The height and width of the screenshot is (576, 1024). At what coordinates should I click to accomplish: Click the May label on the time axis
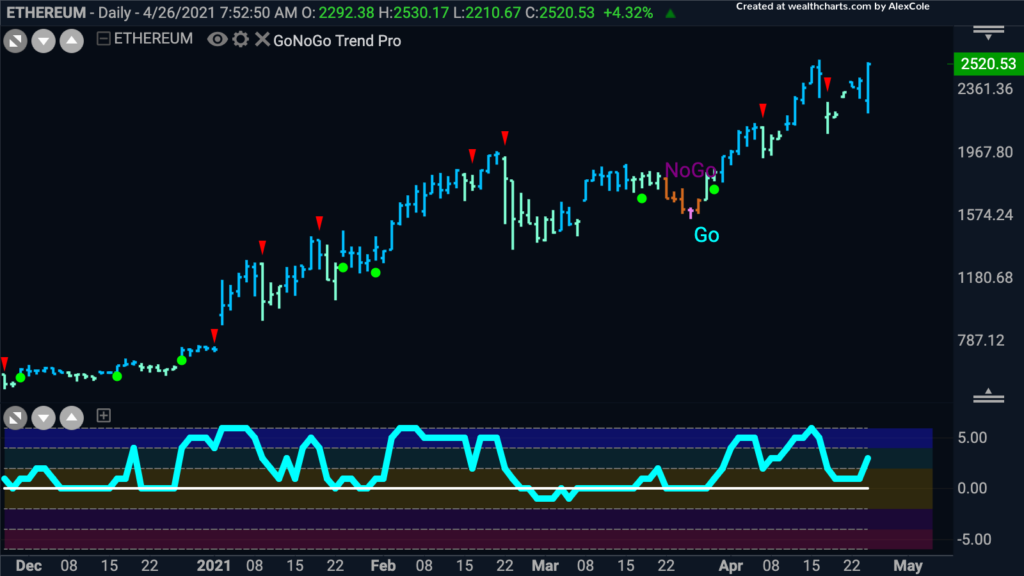click(908, 566)
